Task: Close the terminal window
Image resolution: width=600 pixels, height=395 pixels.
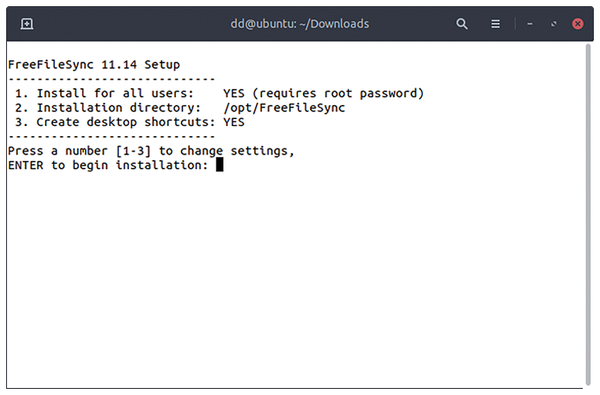Action: [578, 24]
